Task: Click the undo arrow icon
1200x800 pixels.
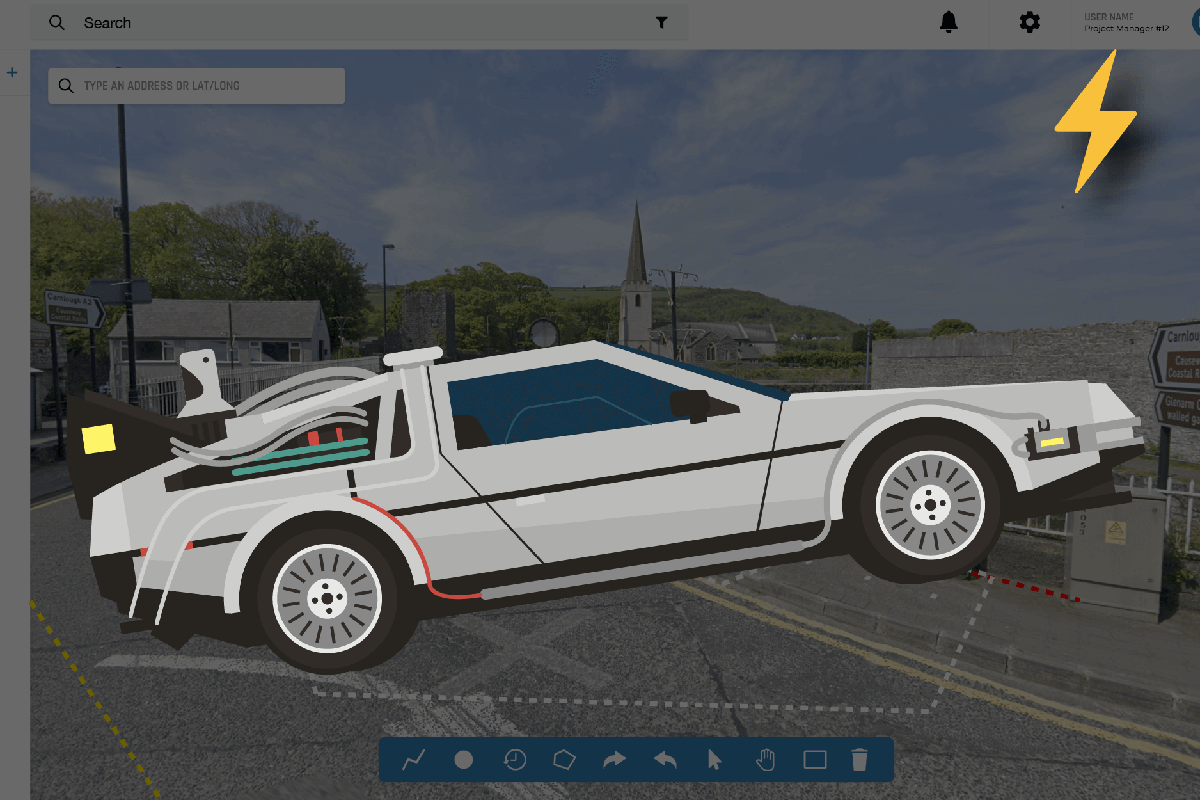Action: coord(665,760)
